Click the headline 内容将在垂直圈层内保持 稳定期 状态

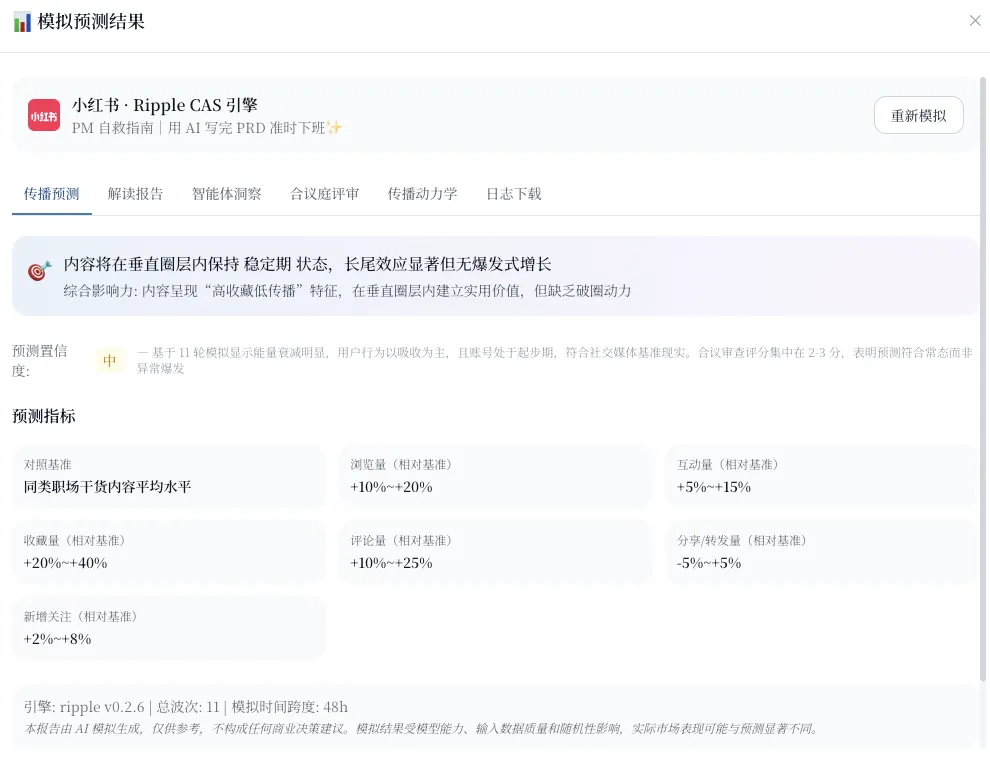coord(307,264)
